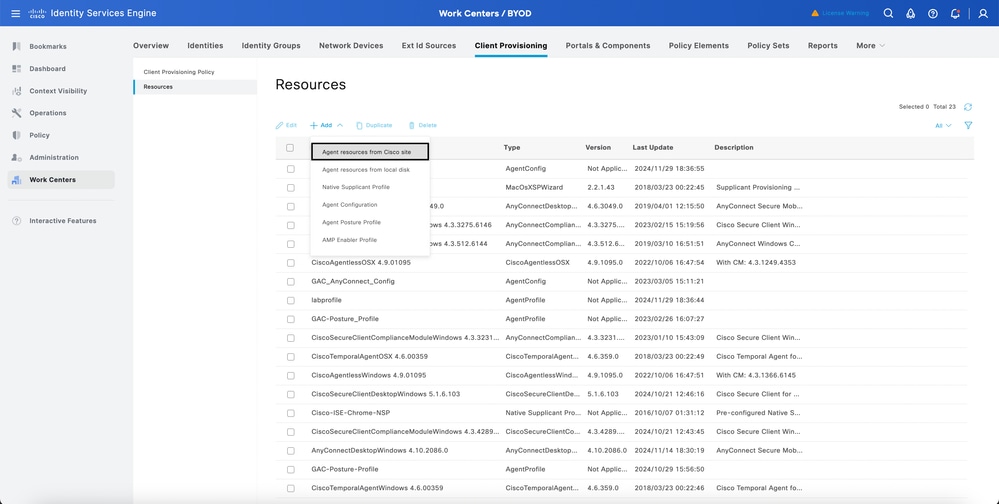
Task: Switch to the Identity Groups tab
Action: tap(271, 46)
